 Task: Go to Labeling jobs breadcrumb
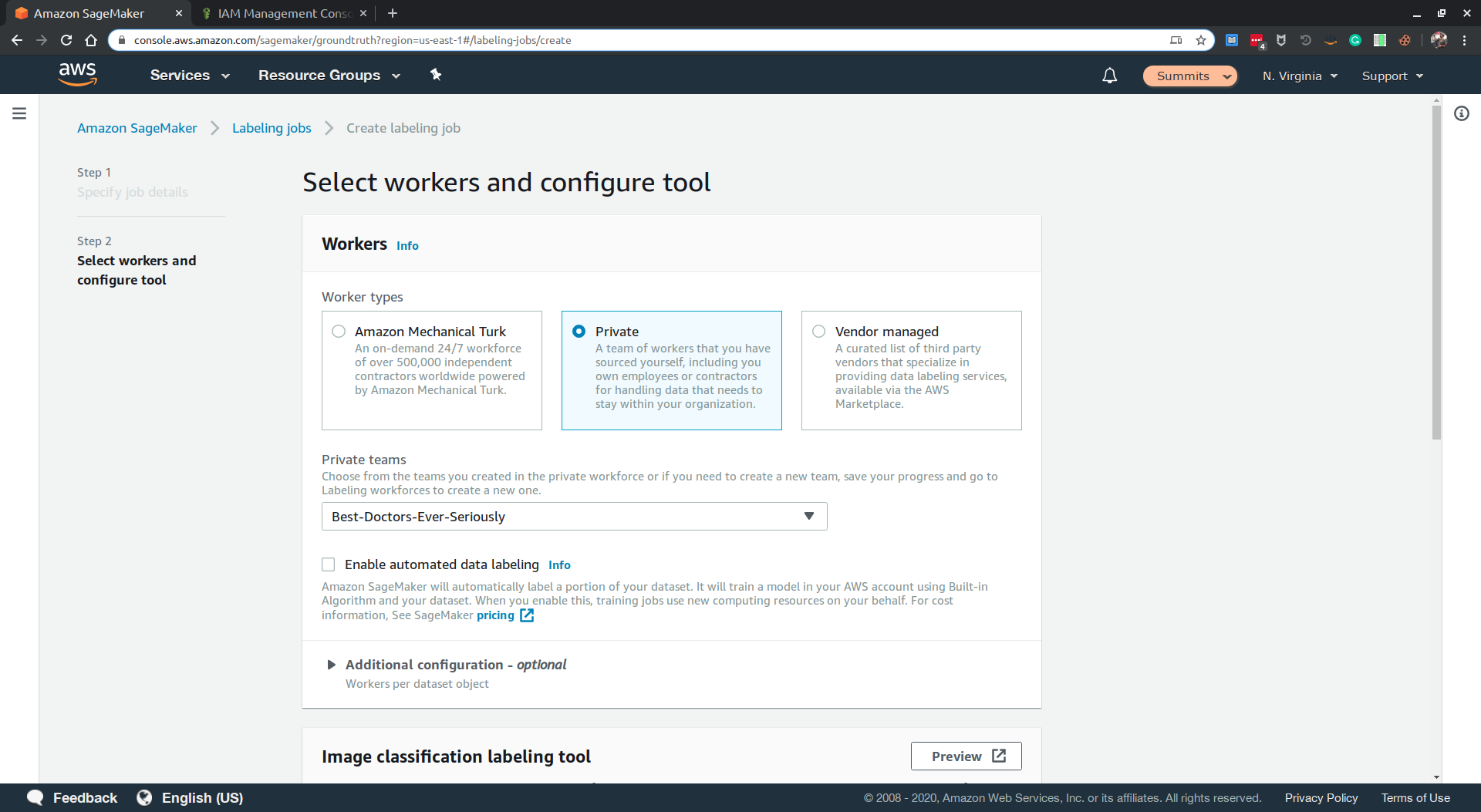click(272, 128)
